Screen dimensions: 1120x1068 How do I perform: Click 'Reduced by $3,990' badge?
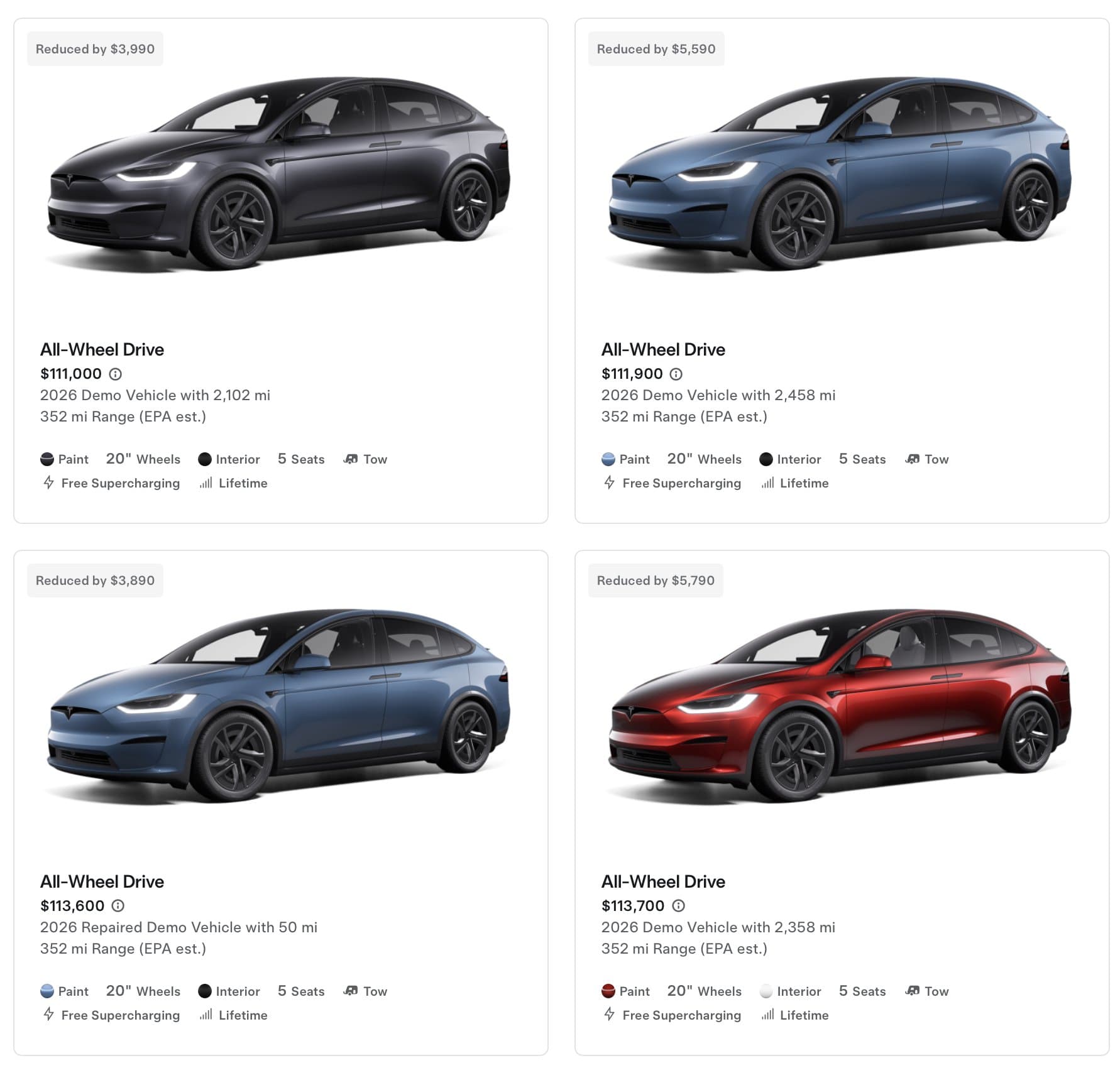95,49
